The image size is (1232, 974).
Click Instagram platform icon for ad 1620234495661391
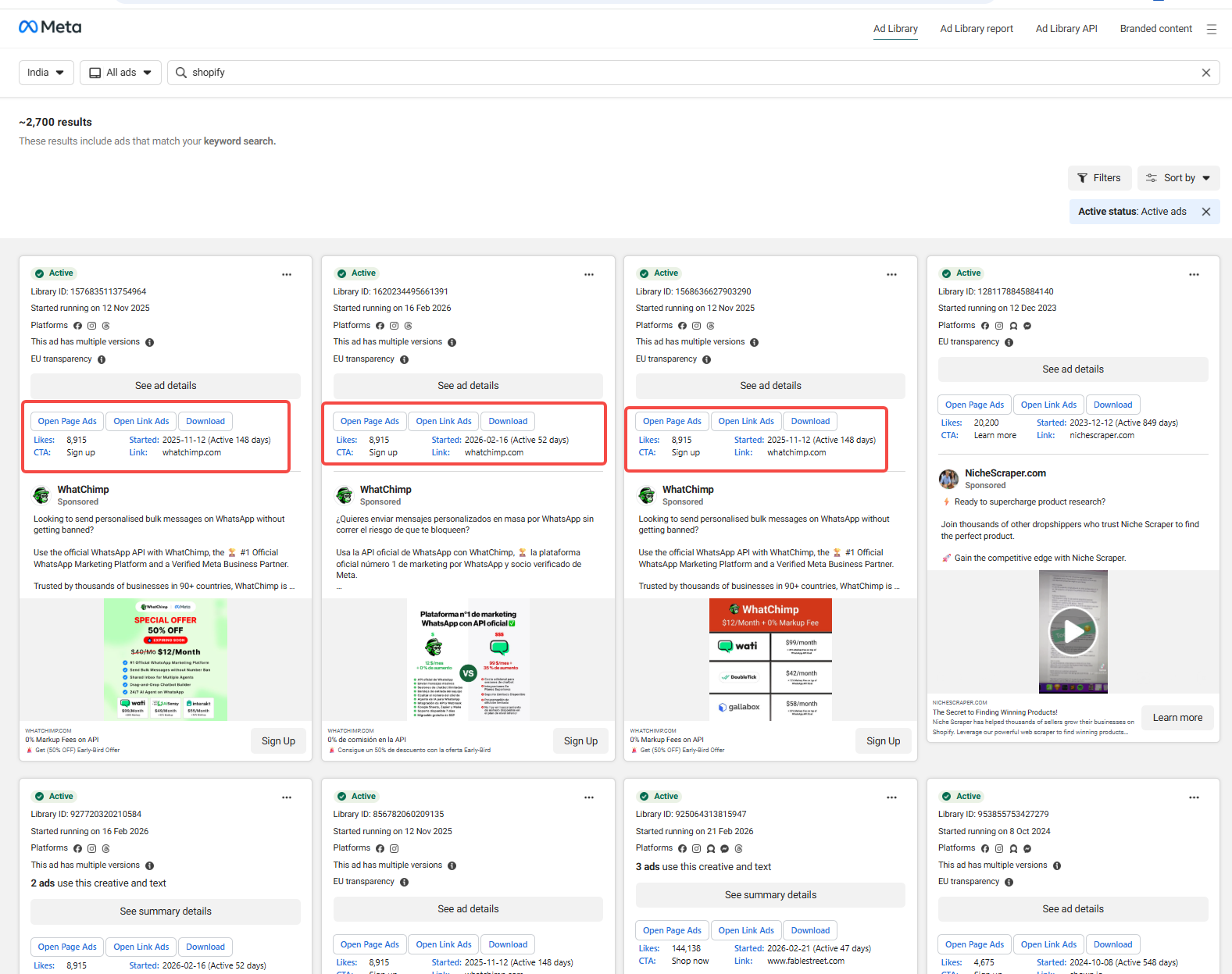394,326
